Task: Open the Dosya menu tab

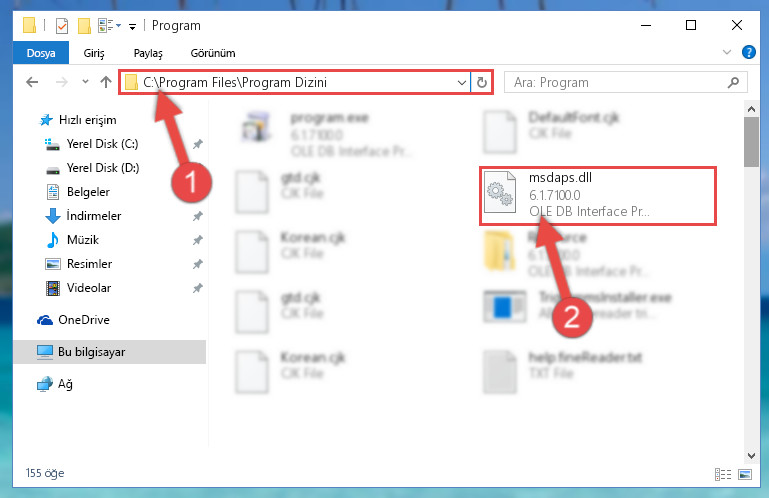Action: pos(41,53)
